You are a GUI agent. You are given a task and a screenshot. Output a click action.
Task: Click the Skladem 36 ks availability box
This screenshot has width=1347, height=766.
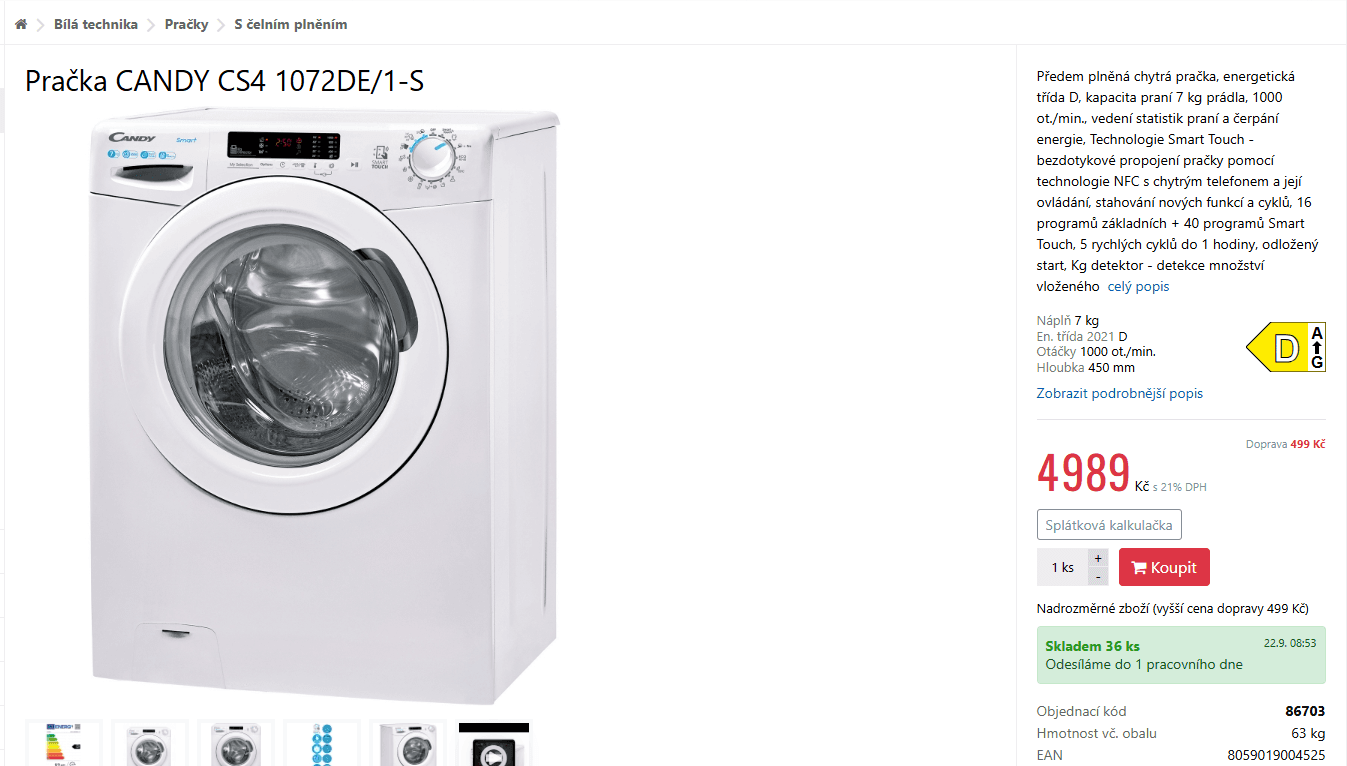1181,655
